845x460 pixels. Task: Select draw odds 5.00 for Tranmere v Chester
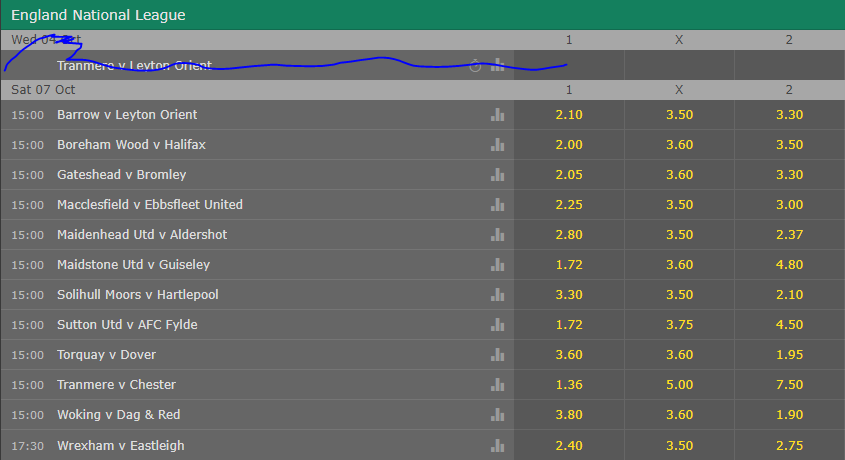[679, 385]
